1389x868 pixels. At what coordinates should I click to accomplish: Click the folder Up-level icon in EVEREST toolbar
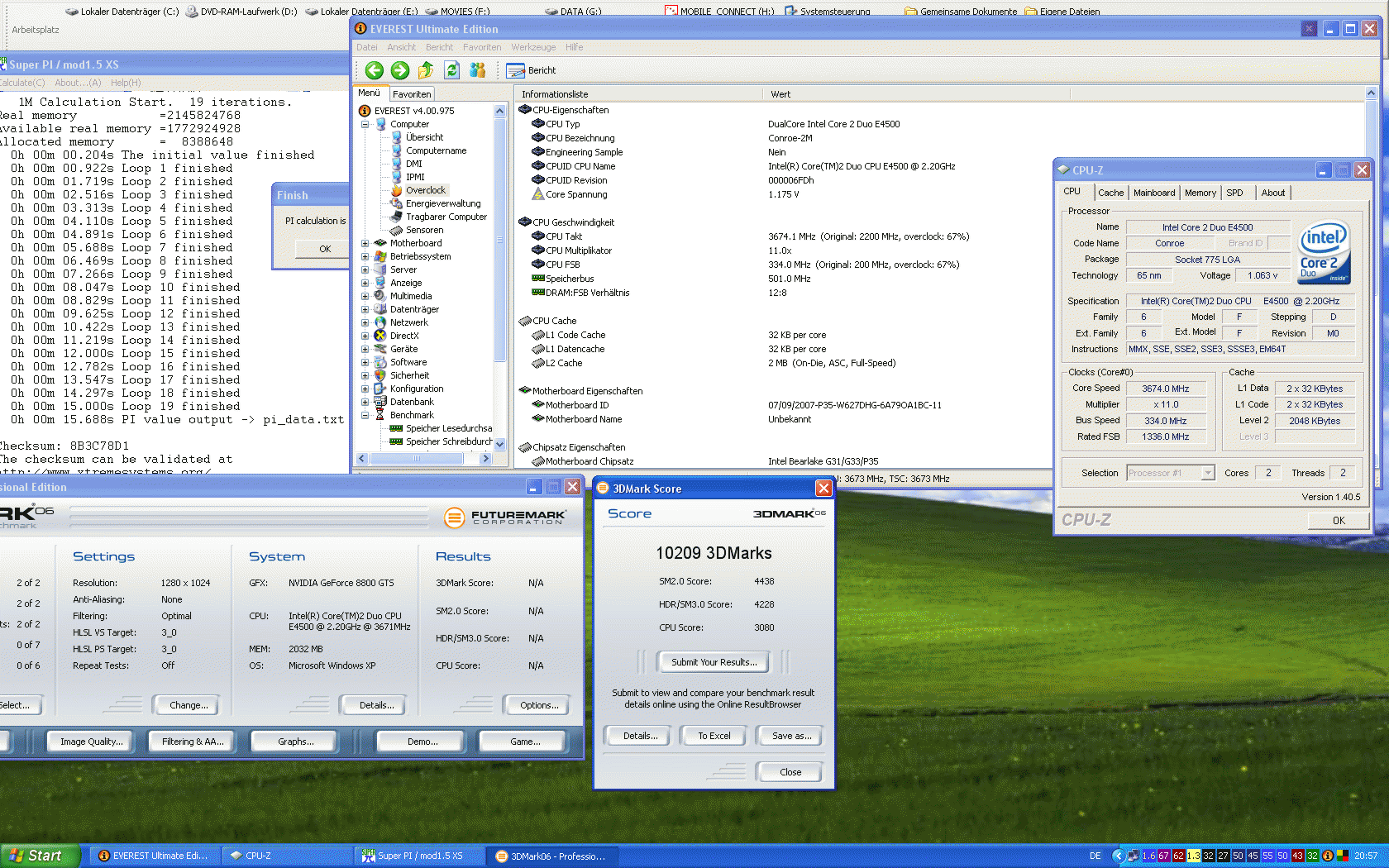(x=426, y=70)
